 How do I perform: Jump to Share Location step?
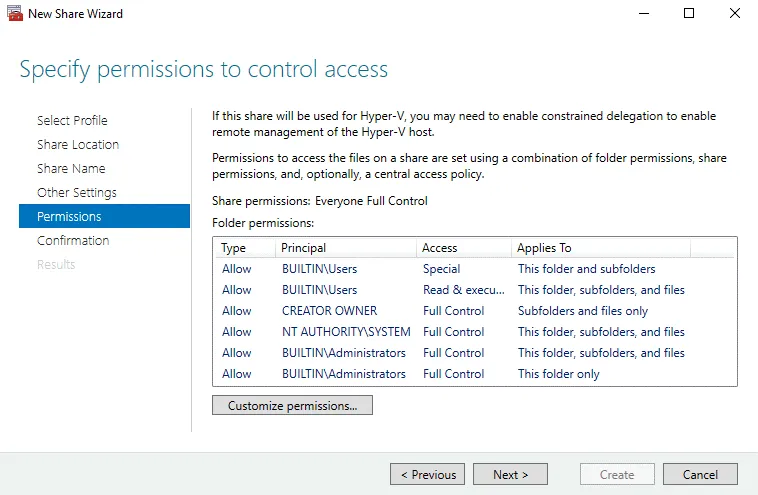pos(78,144)
